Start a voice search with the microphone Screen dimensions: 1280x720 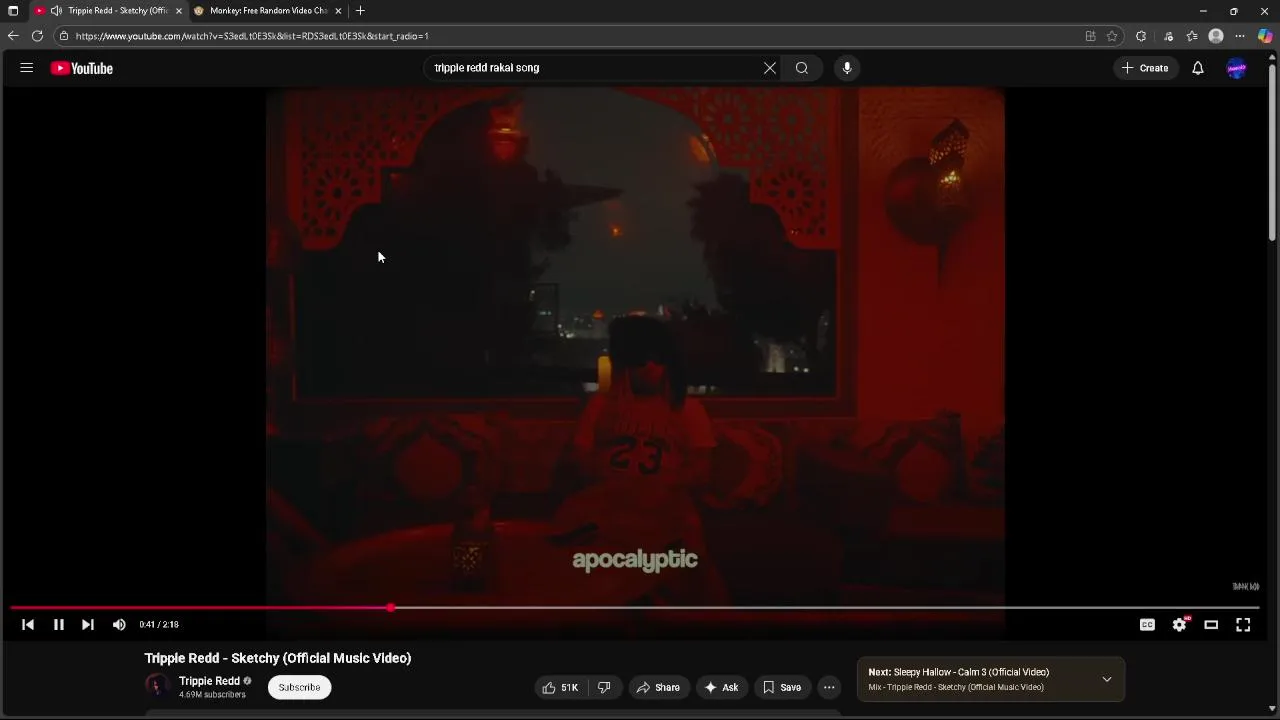(847, 68)
